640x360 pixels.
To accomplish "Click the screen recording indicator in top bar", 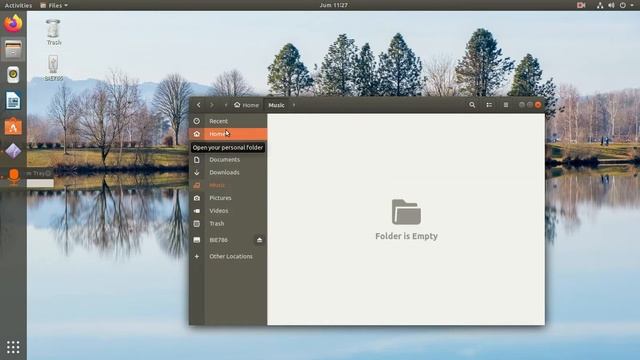I will tap(581, 5).
